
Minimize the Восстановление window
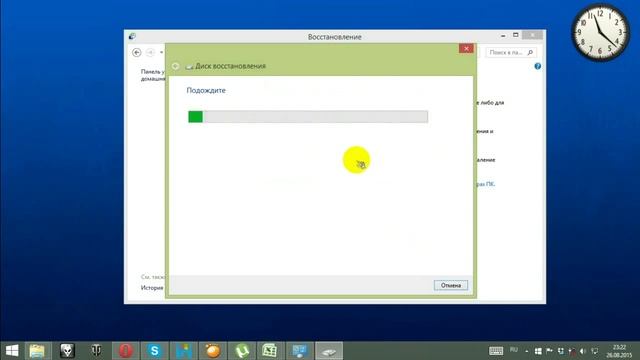[x=503, y=36]
